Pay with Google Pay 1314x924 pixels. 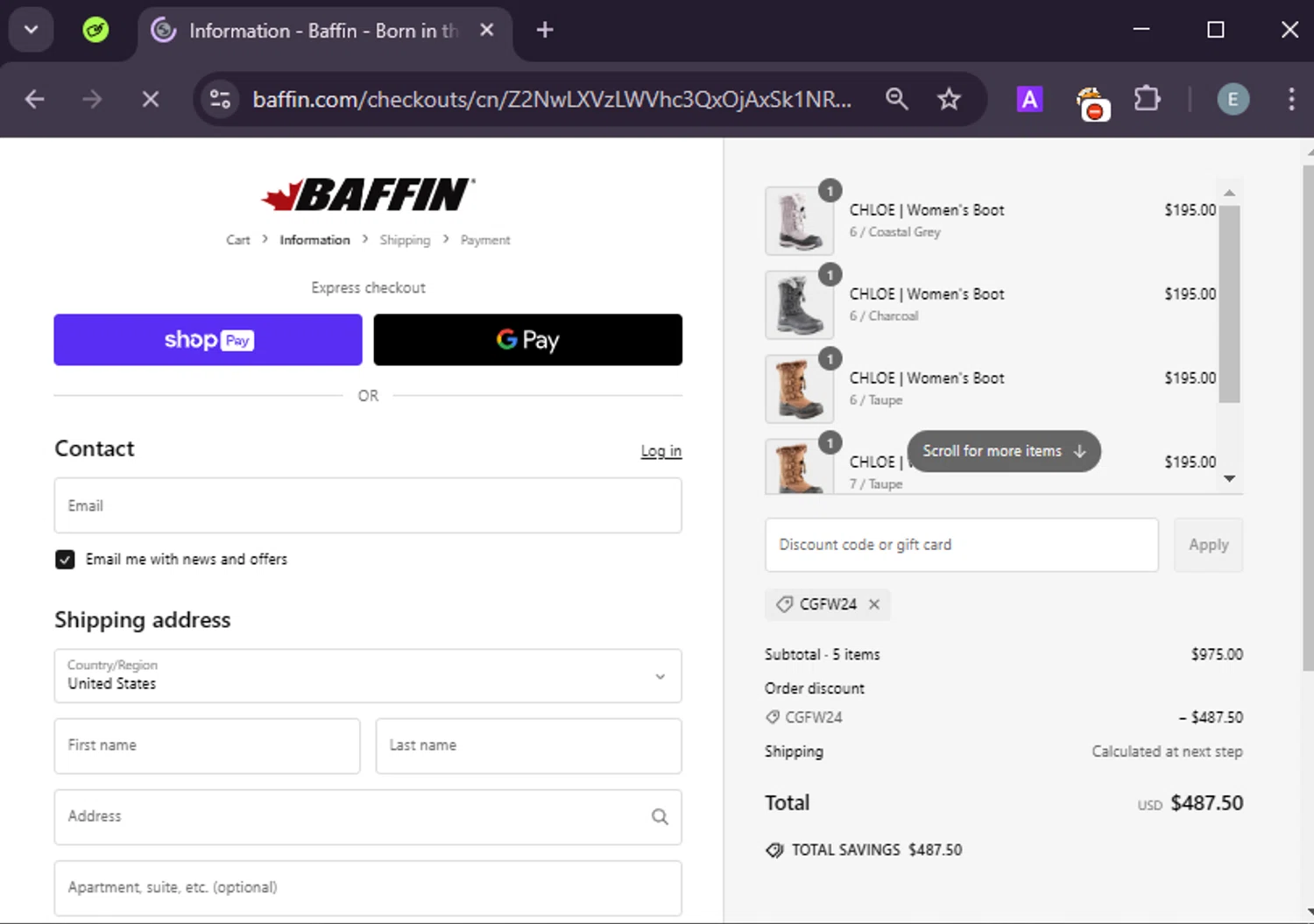(x=527, y=340)
